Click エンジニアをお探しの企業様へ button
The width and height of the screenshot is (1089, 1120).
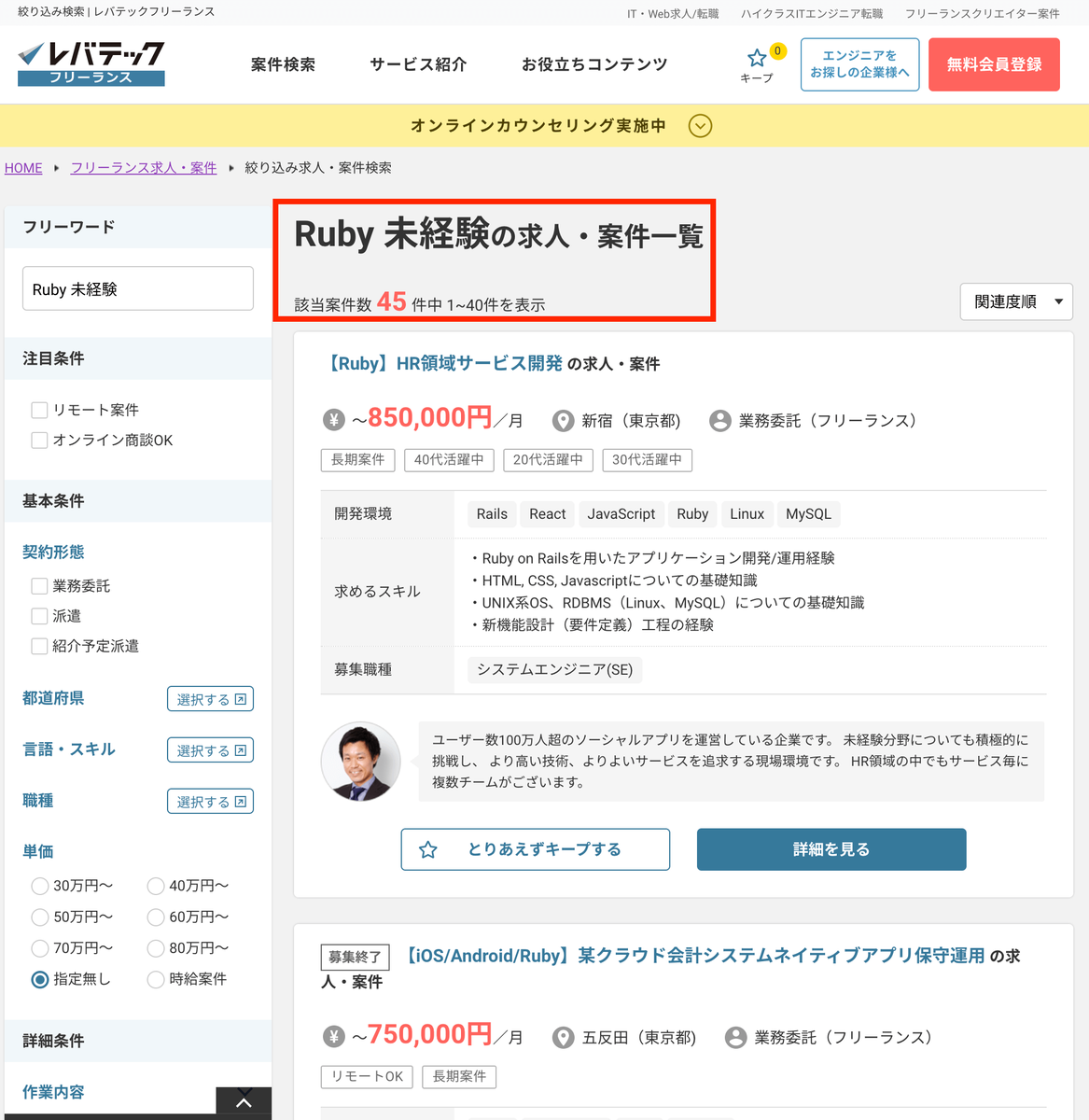pos(859,64)
